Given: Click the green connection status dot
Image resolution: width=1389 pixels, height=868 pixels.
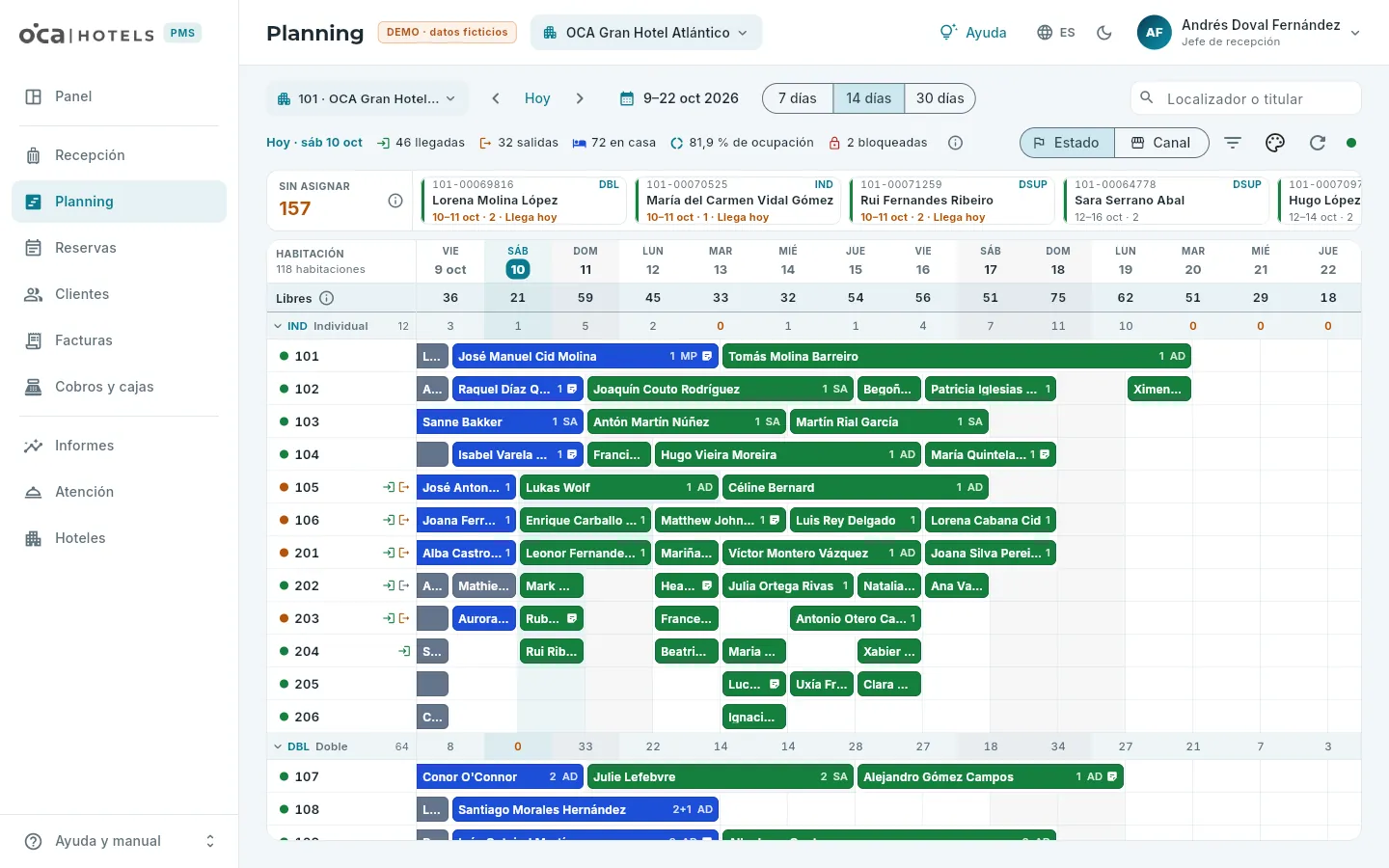Looking at the screenshot, I should tap(1351, 143).
